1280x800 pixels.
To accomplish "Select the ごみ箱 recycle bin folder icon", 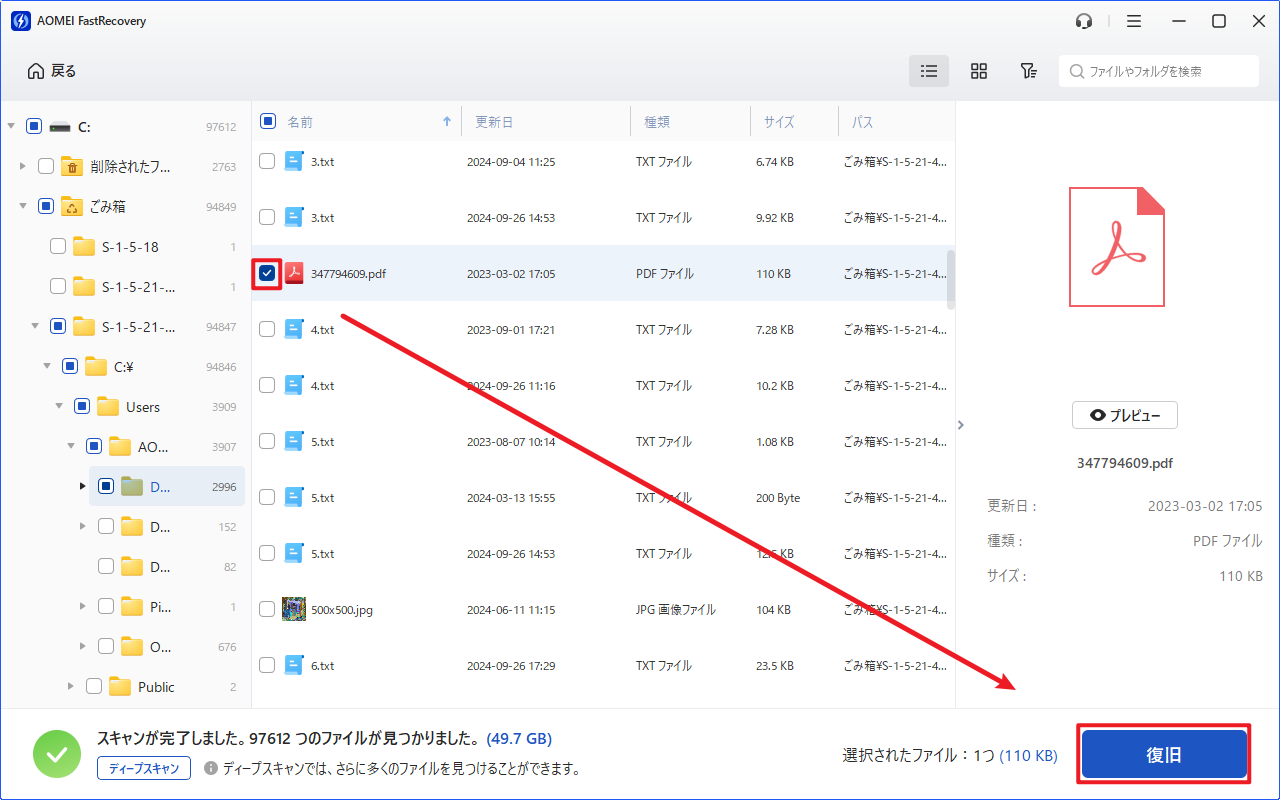I will (71, 206).
